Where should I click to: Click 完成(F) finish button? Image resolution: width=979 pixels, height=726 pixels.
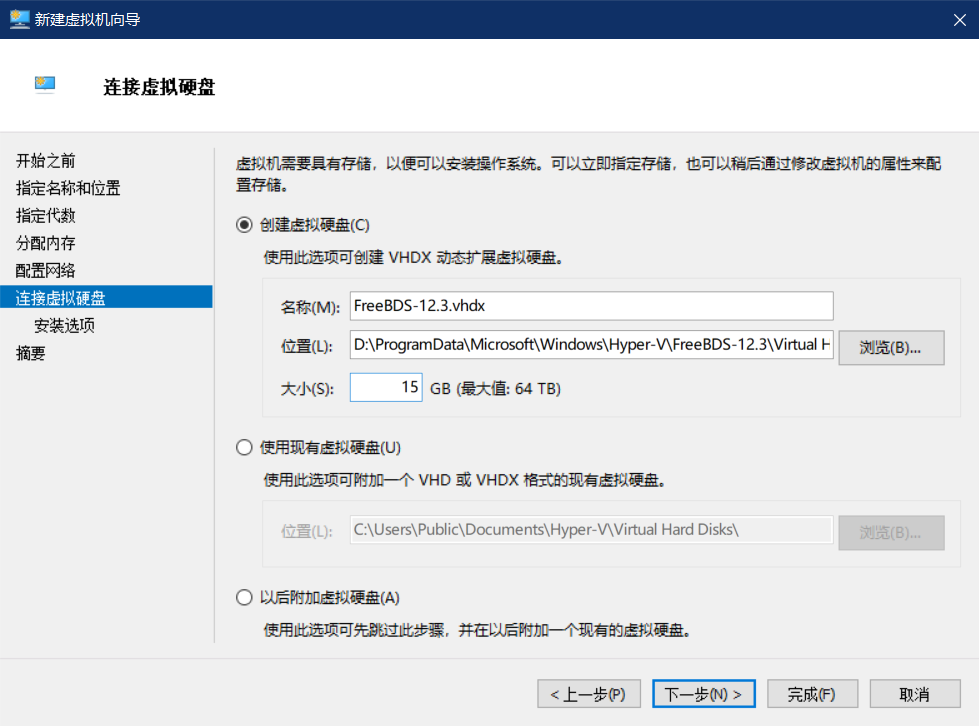(812, 694)
